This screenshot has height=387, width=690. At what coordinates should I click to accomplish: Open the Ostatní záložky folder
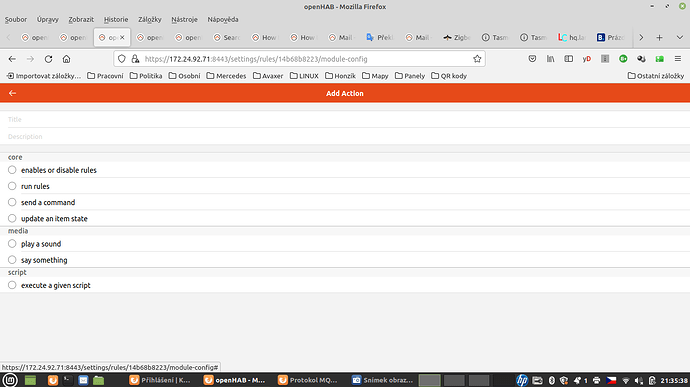click(x=656, y=76)
